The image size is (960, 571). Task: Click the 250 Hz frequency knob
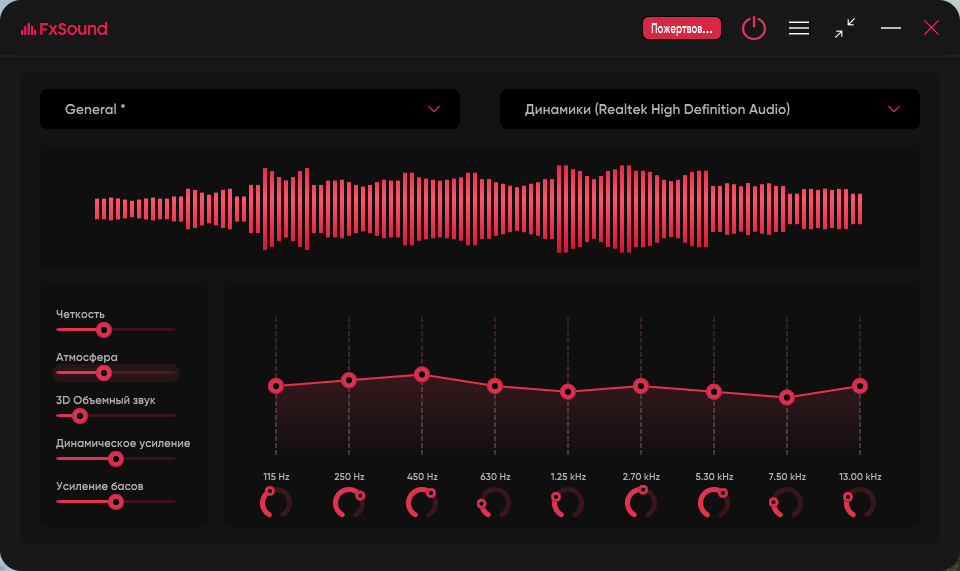coord(349,502)
